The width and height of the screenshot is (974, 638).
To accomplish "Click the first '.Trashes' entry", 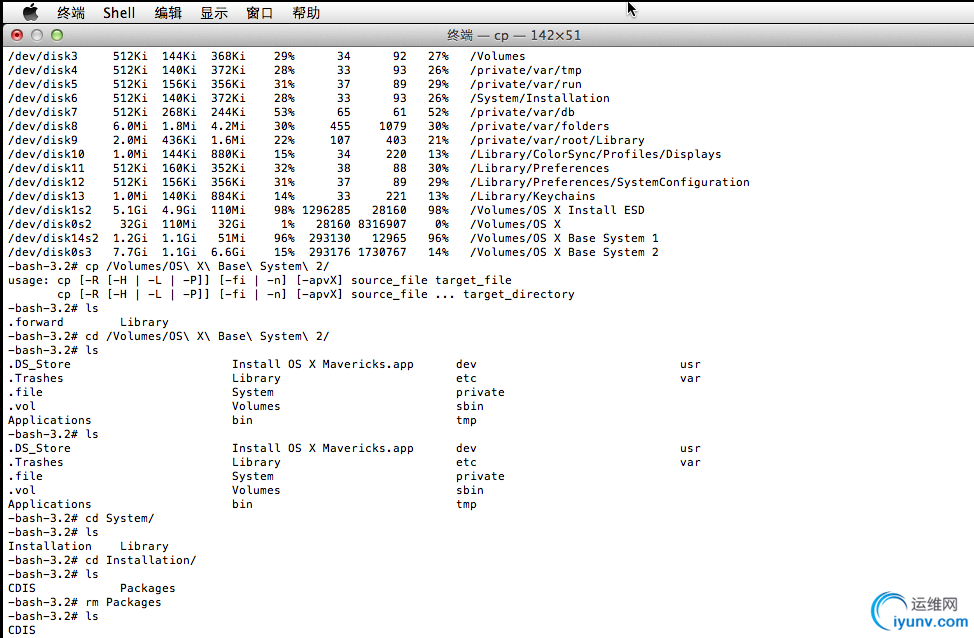I will point(35,378).
